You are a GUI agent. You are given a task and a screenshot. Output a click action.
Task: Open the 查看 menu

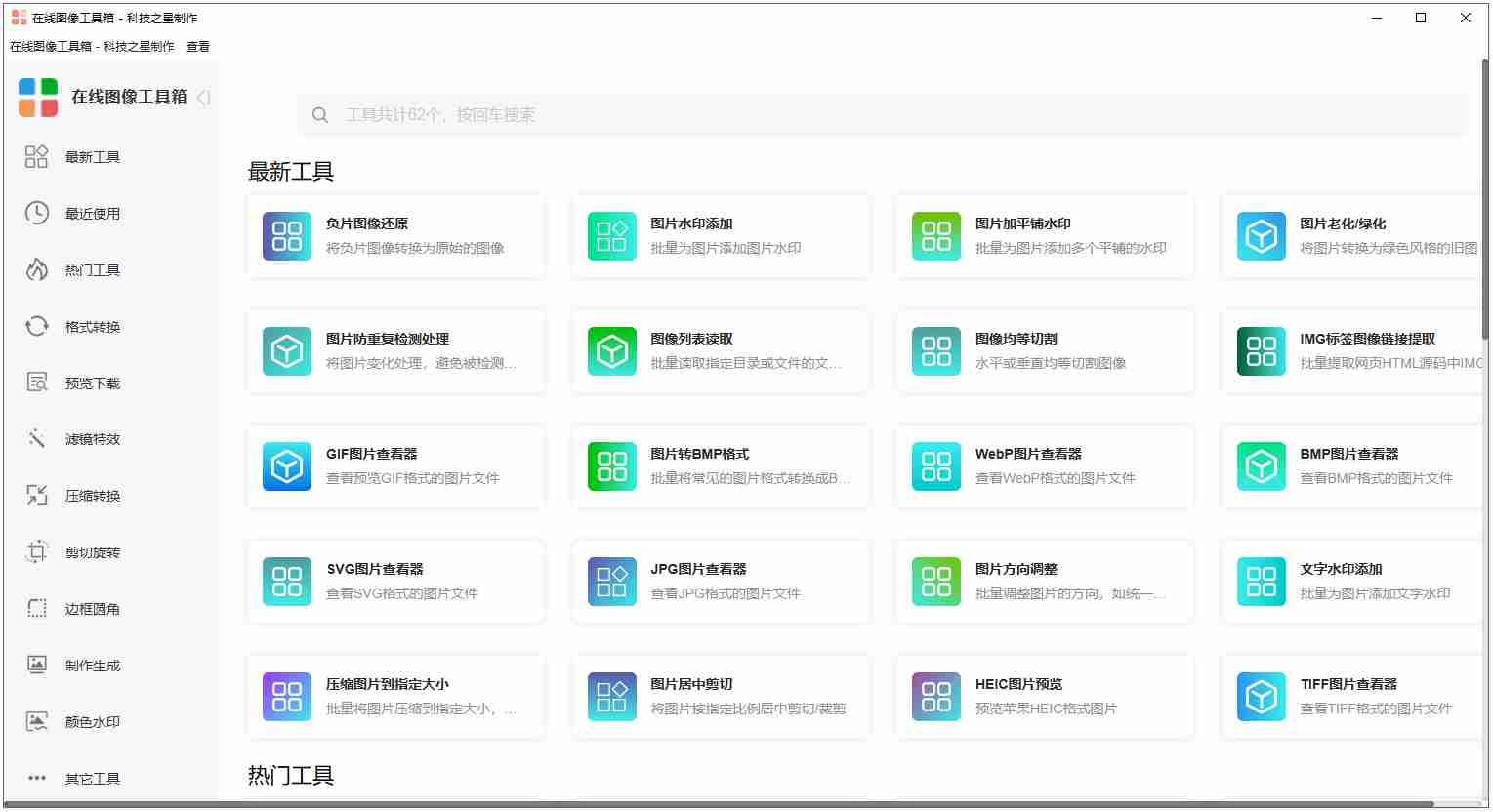tap(198, 46)
